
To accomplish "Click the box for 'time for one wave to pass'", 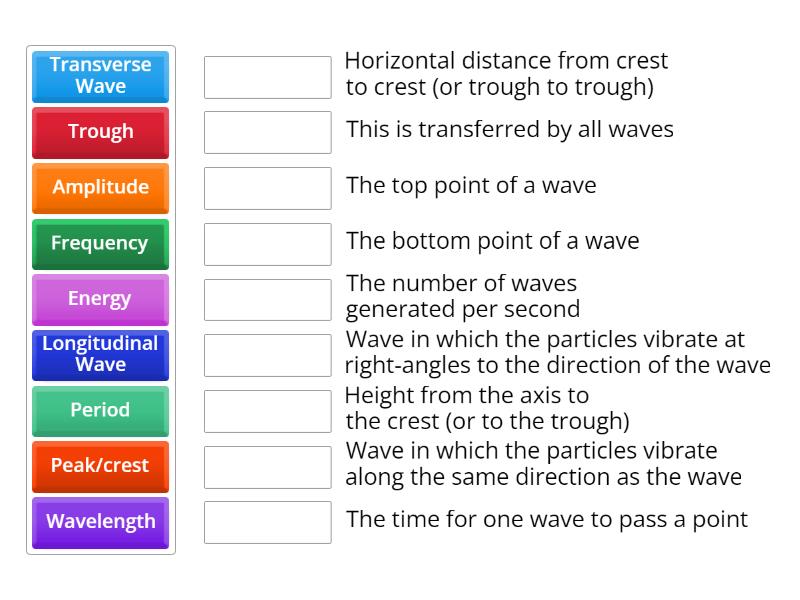I will tap(267, 522).
